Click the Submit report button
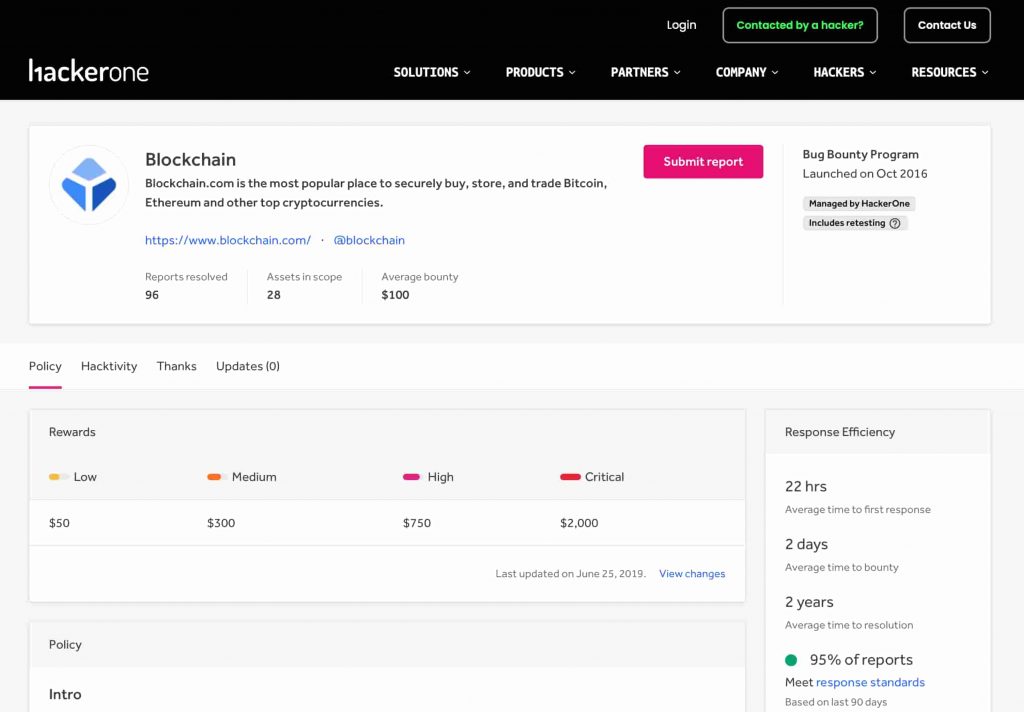1024x712 pixels. click(703, 161)
